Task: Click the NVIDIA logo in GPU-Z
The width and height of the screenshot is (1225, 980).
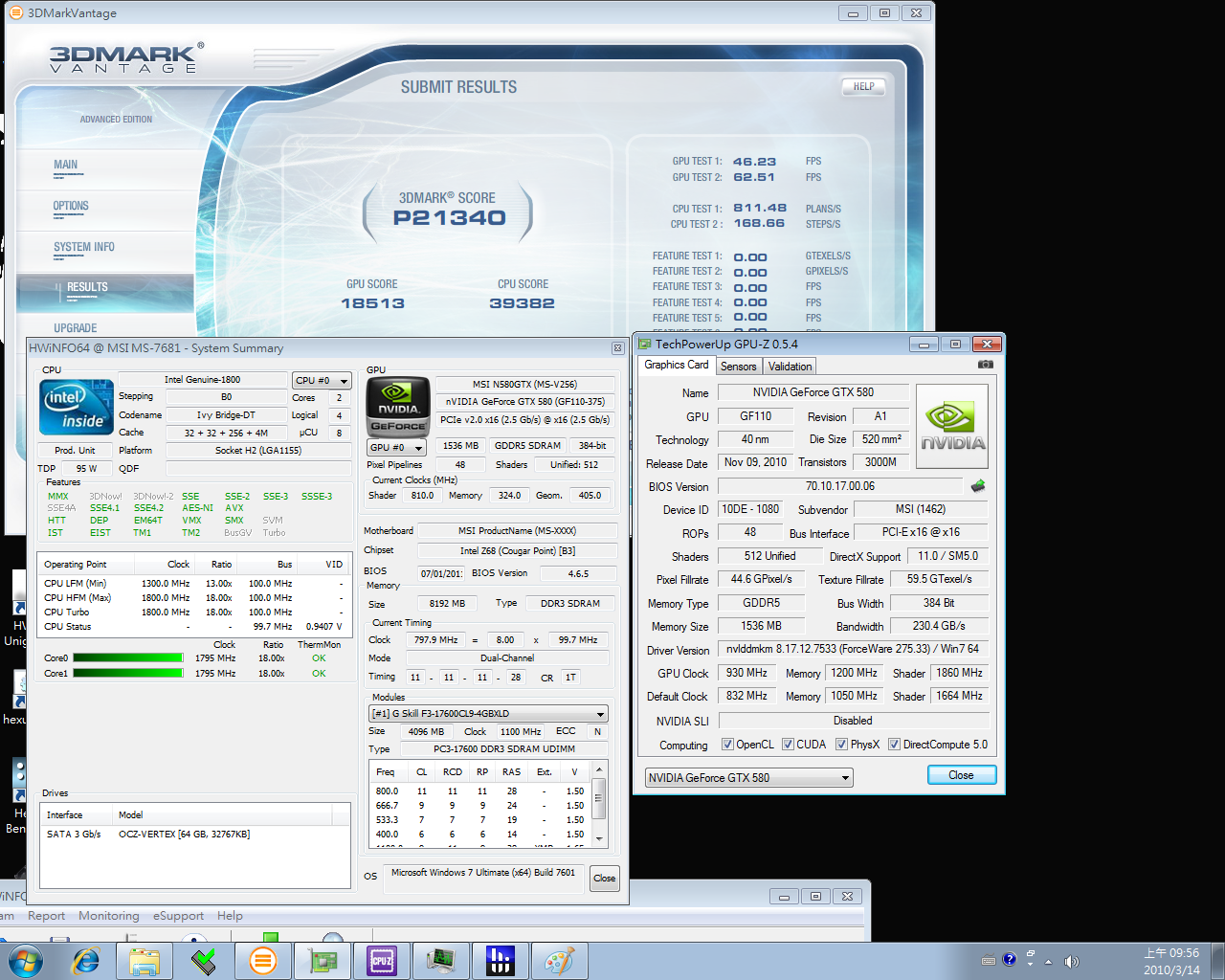Action: 951,426
